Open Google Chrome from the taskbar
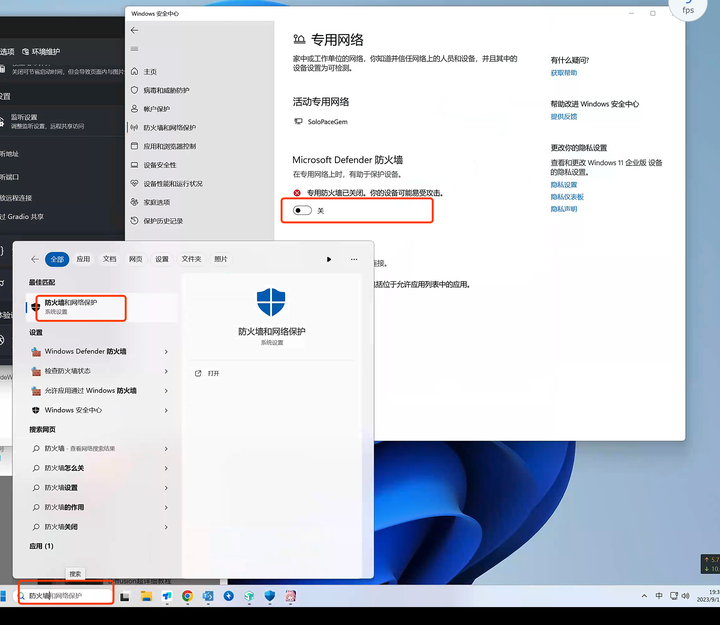Image resolution: width=720 pixels, height=625 pixels. point(187,596)
